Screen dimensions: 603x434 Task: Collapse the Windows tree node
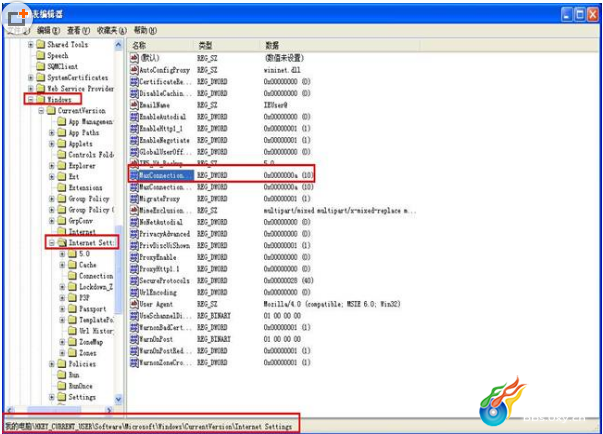pyautogui.click(x=31, y=100)
